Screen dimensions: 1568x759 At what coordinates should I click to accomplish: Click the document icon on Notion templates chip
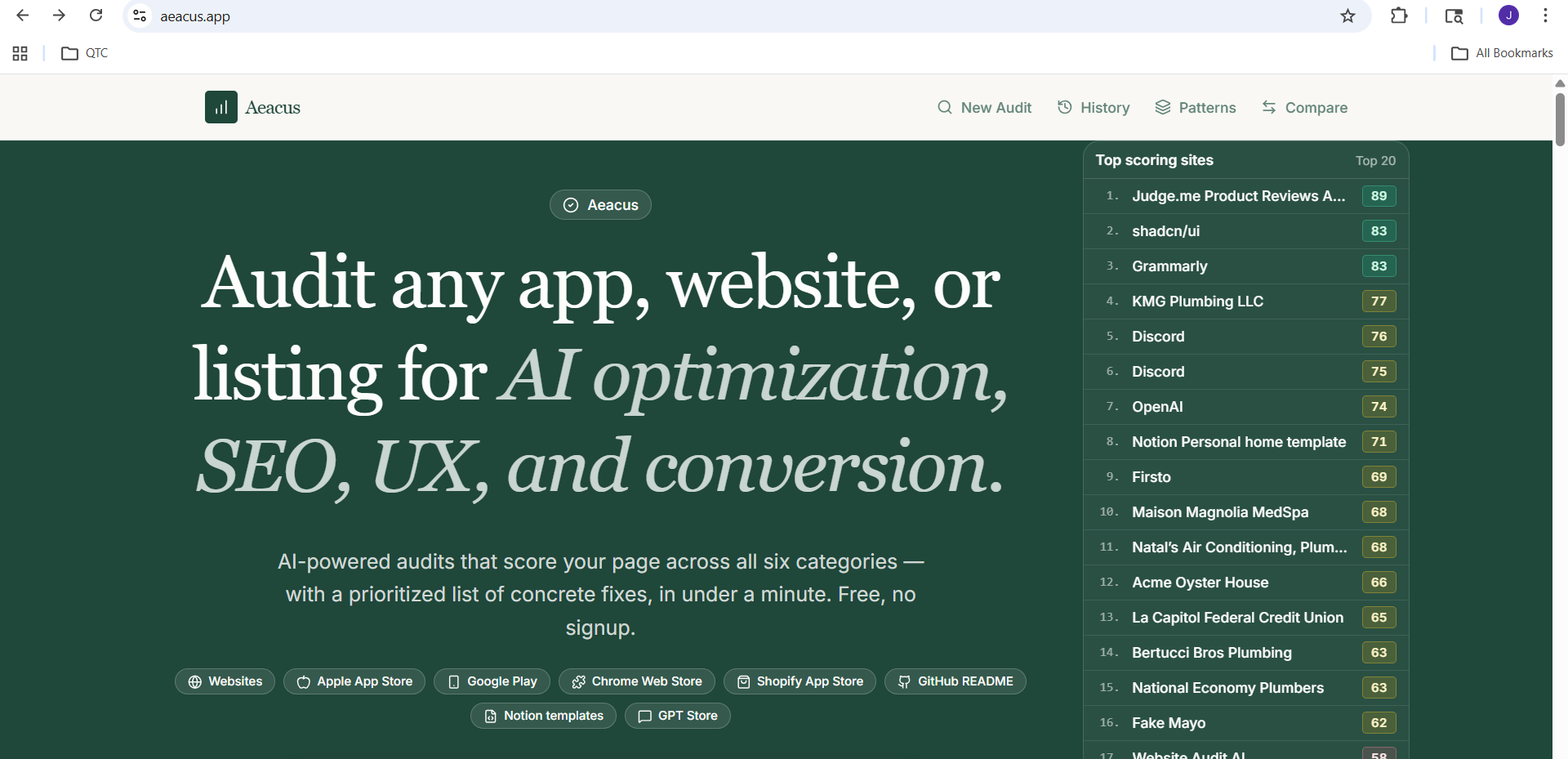pyautogui.click(x=491, y=717)
